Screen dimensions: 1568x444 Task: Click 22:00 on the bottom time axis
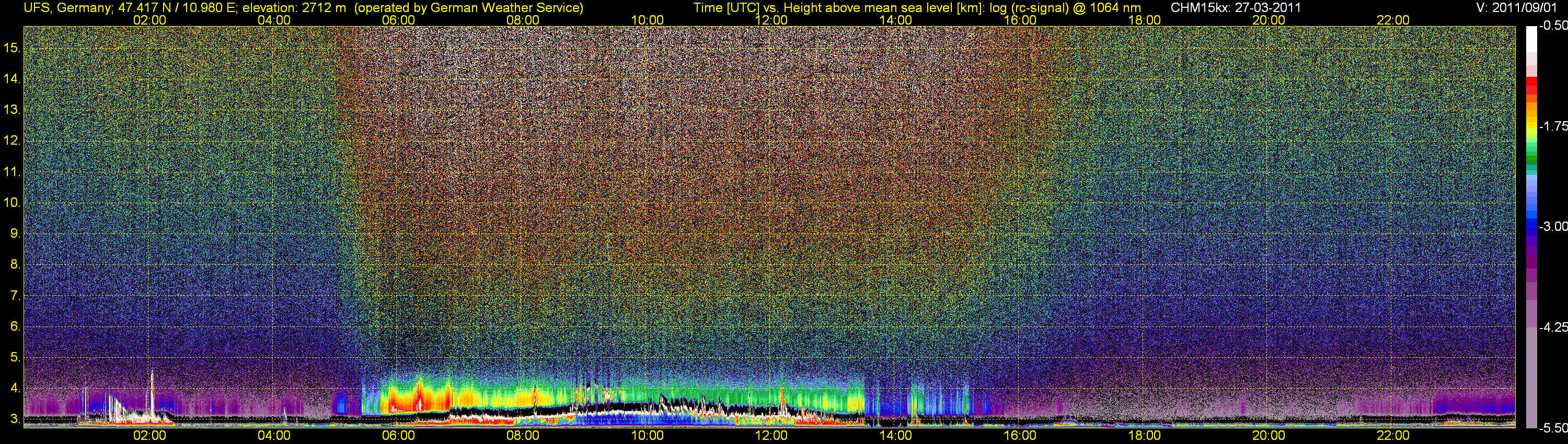1393,436
